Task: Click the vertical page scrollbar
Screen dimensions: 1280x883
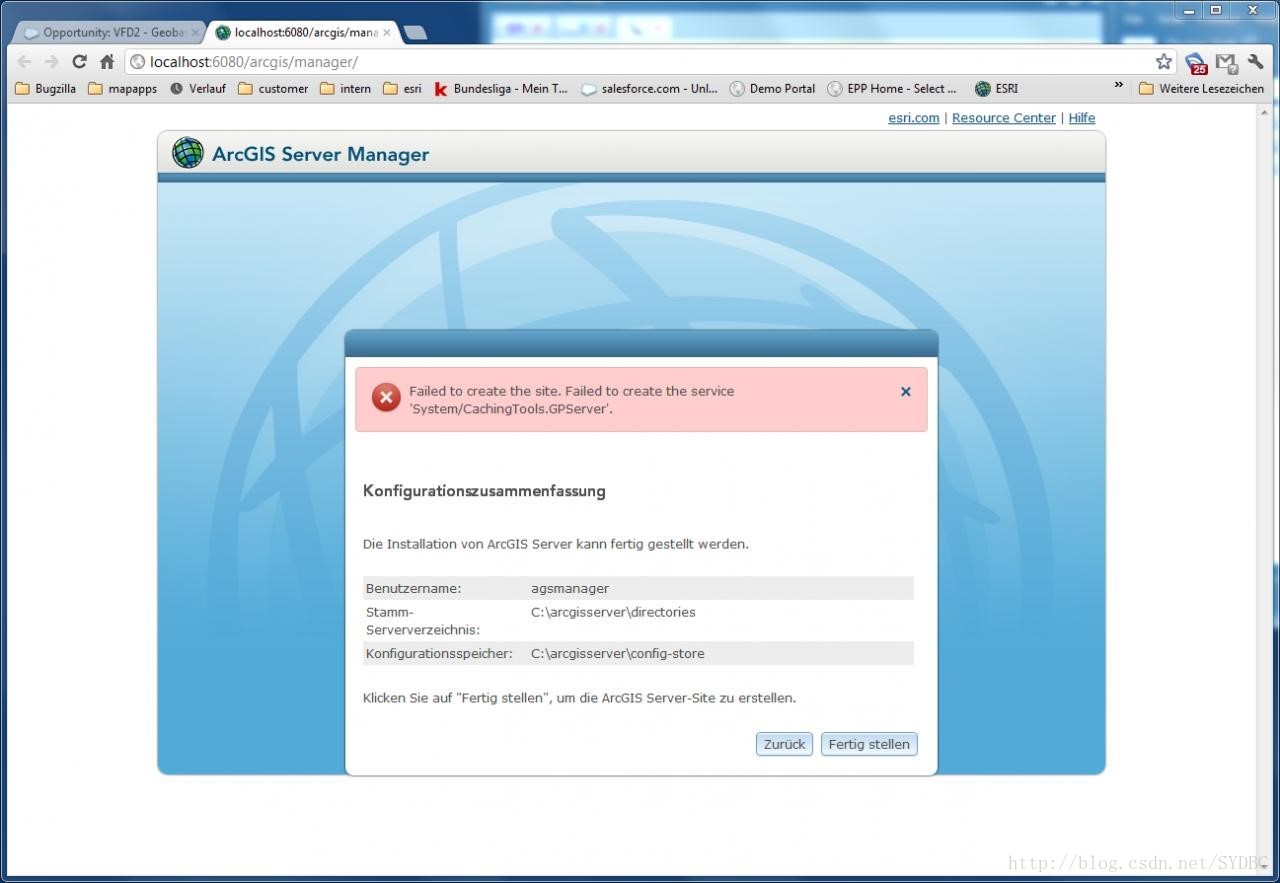Action: 1265,490
